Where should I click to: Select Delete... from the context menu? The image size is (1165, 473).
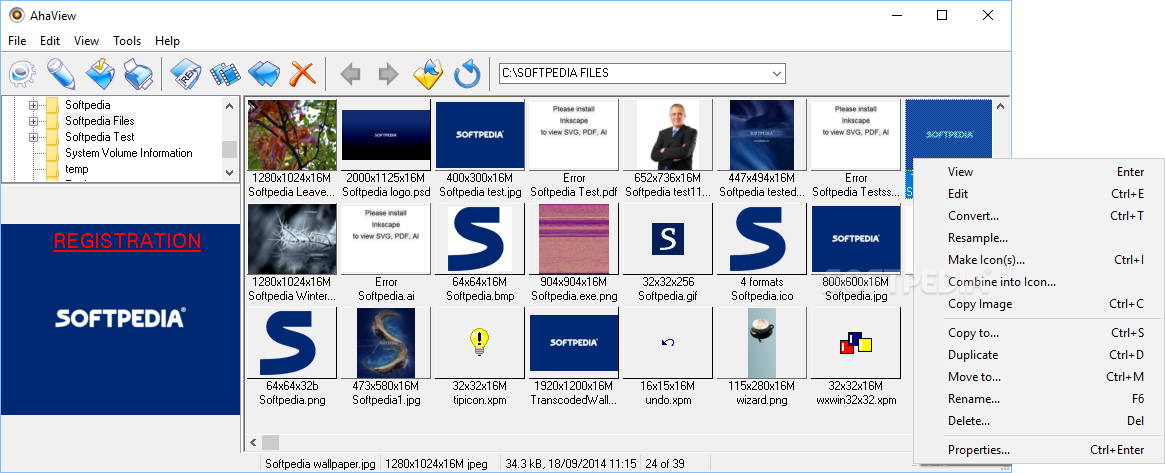pos(1038,421)
